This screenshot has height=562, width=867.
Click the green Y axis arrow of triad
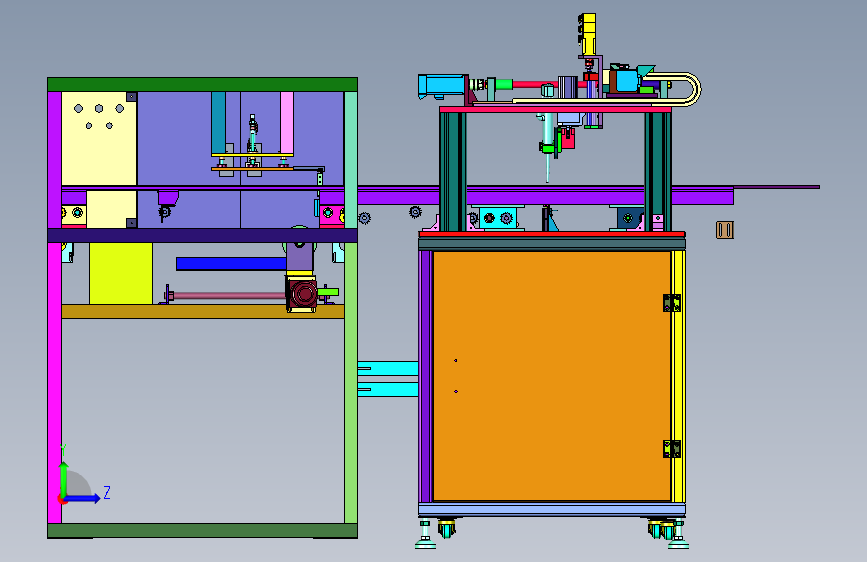point(64,478)
